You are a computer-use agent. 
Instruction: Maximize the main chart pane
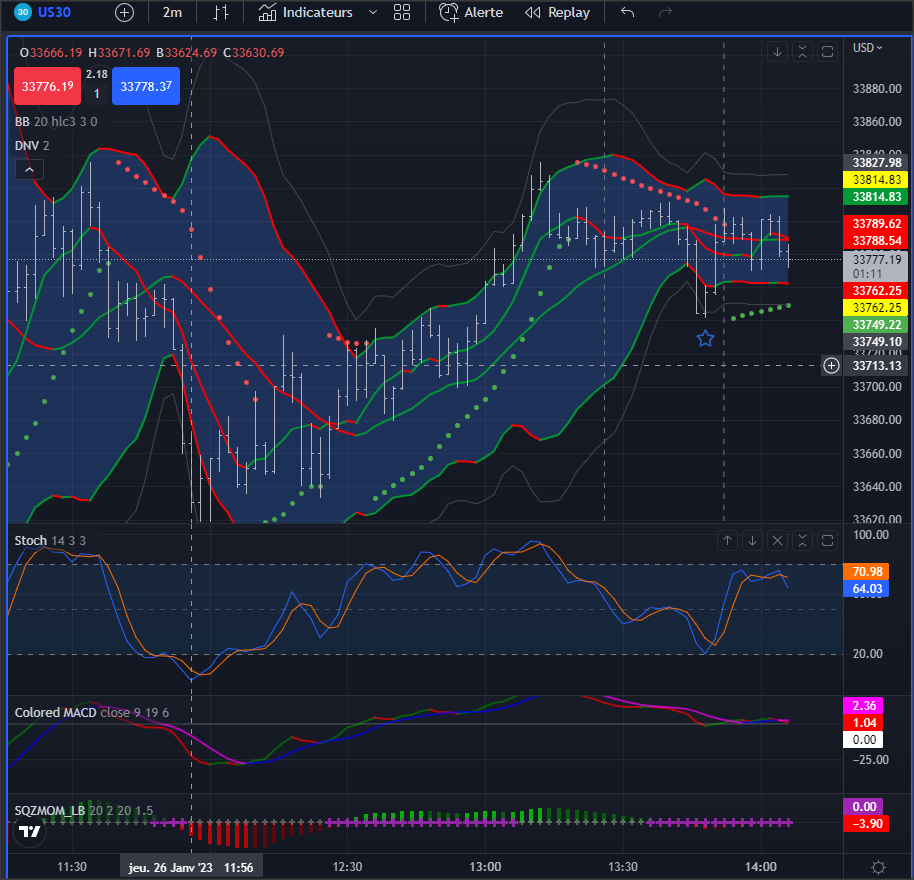pos(827,52)
